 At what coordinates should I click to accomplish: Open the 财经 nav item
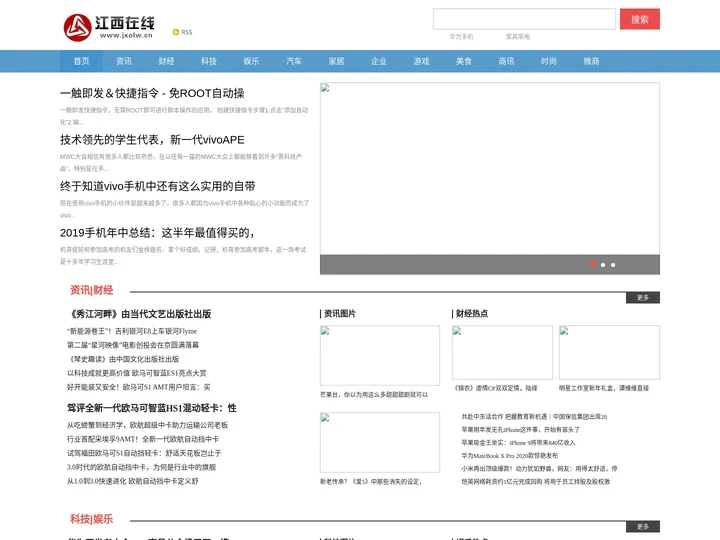pyautogui.click(x=166, y=61)
